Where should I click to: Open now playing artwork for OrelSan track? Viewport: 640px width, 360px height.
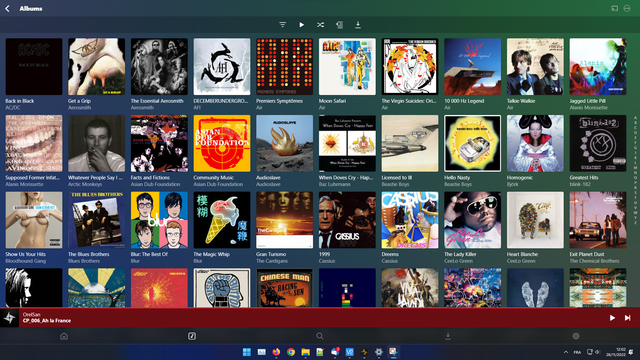[x=9, y=318]
